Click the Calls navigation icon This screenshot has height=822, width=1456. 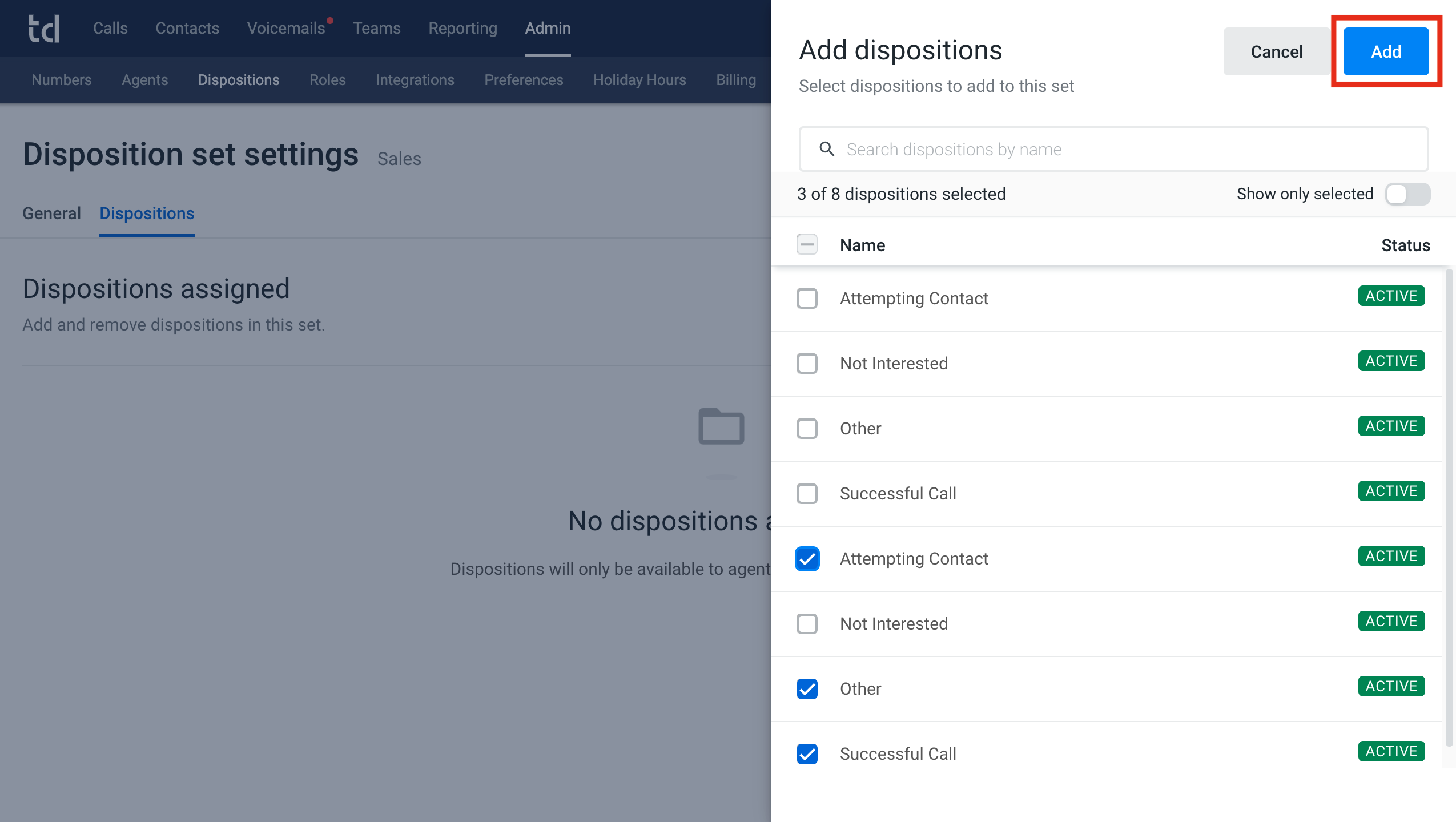[x=110, y=28]
